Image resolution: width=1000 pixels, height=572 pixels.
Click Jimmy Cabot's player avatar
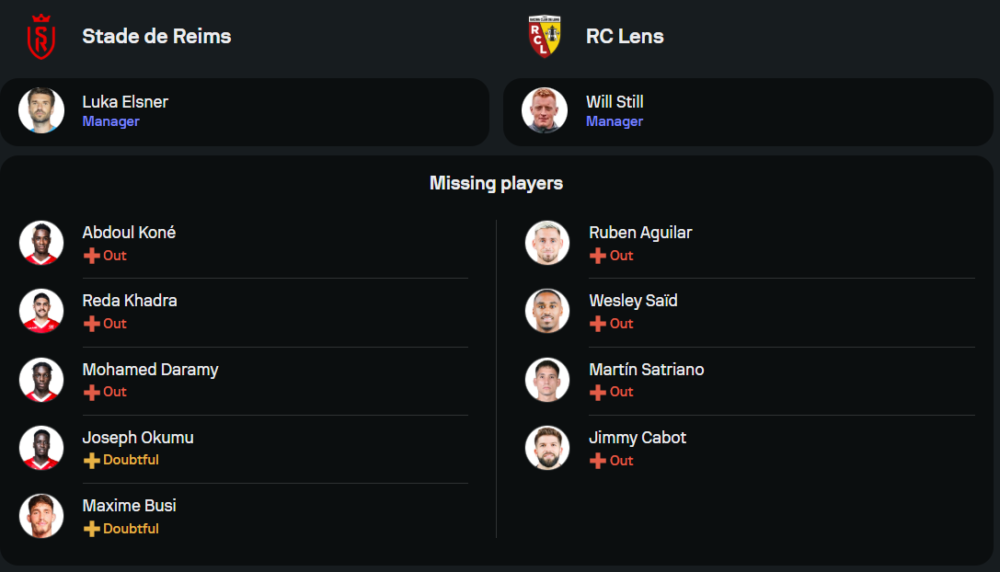[x=547, y=448]
